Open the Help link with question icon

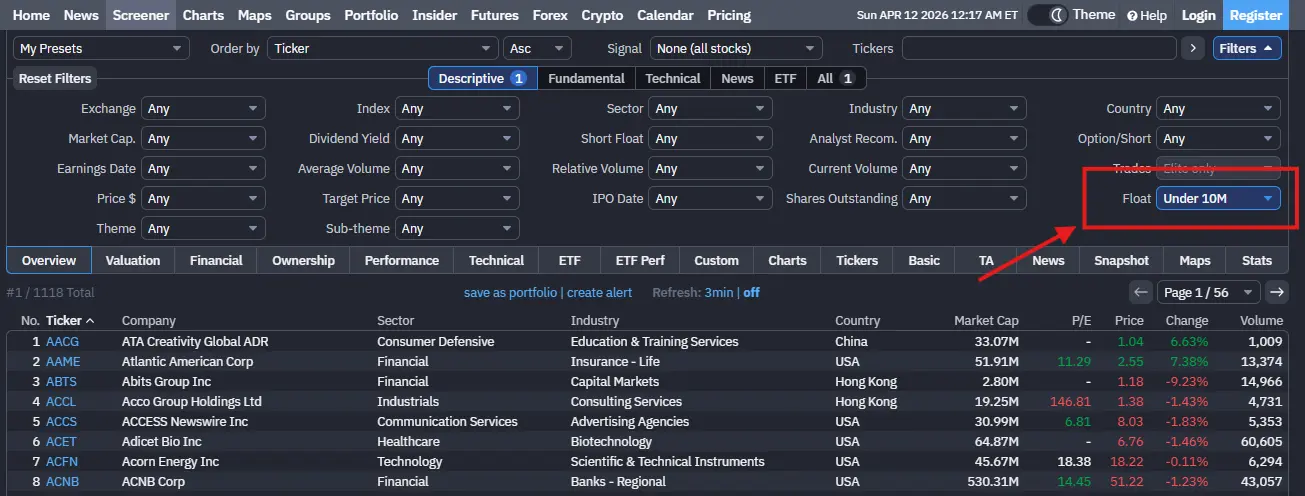pyautogui.click(x=1146, y=15)
